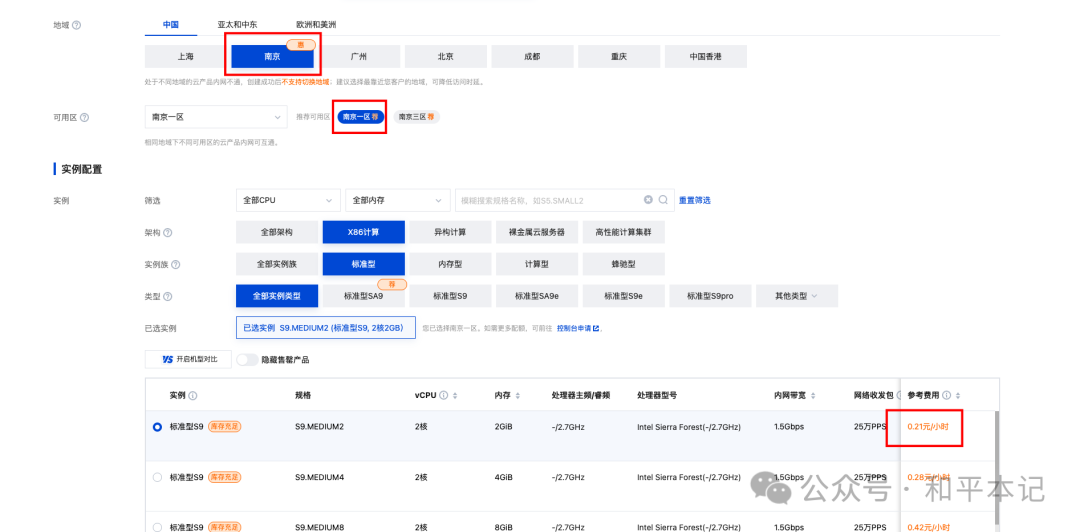Click the 2GiB memory cell
This screenshot has width=1080, height=532.
(x=503, y=427)
